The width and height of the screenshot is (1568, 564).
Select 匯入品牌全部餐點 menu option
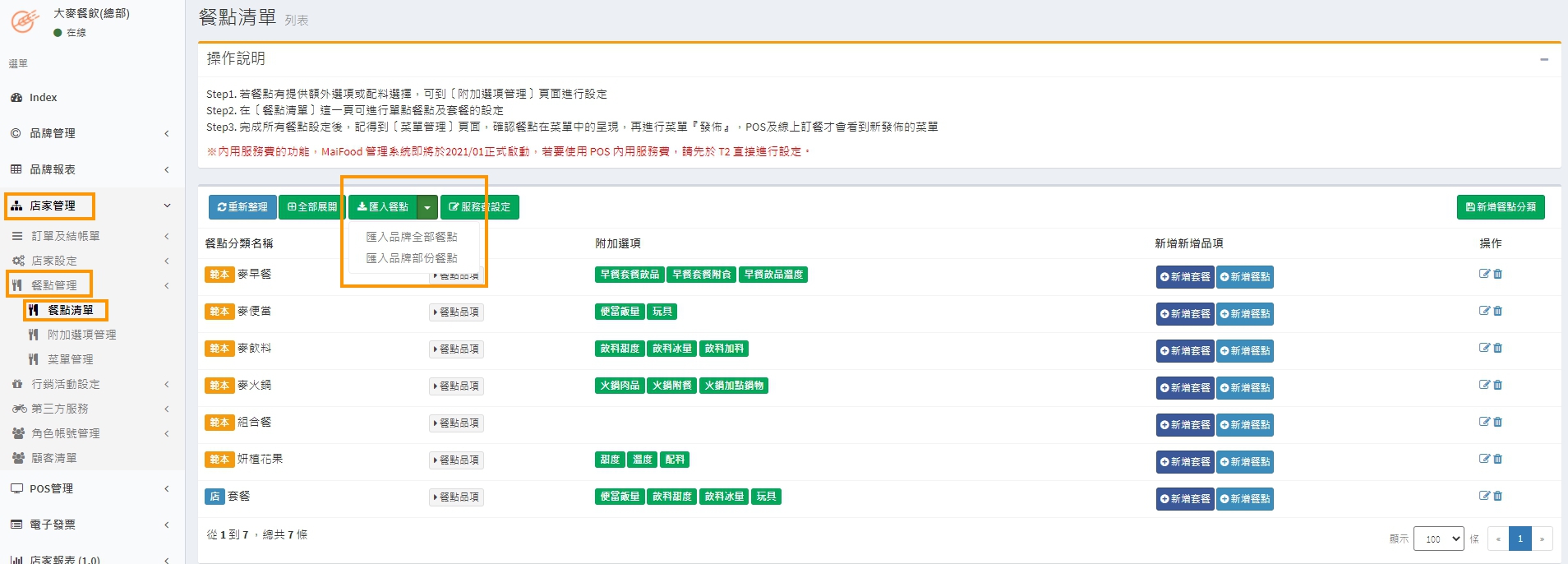(412, 237)
